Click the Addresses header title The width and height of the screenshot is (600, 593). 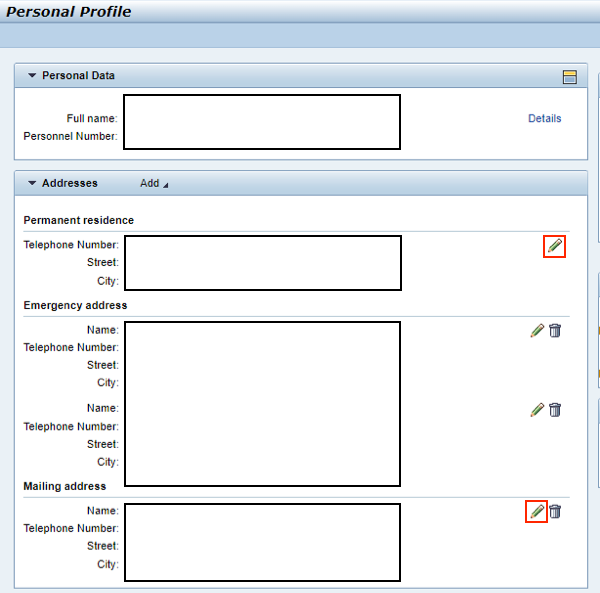70,183
